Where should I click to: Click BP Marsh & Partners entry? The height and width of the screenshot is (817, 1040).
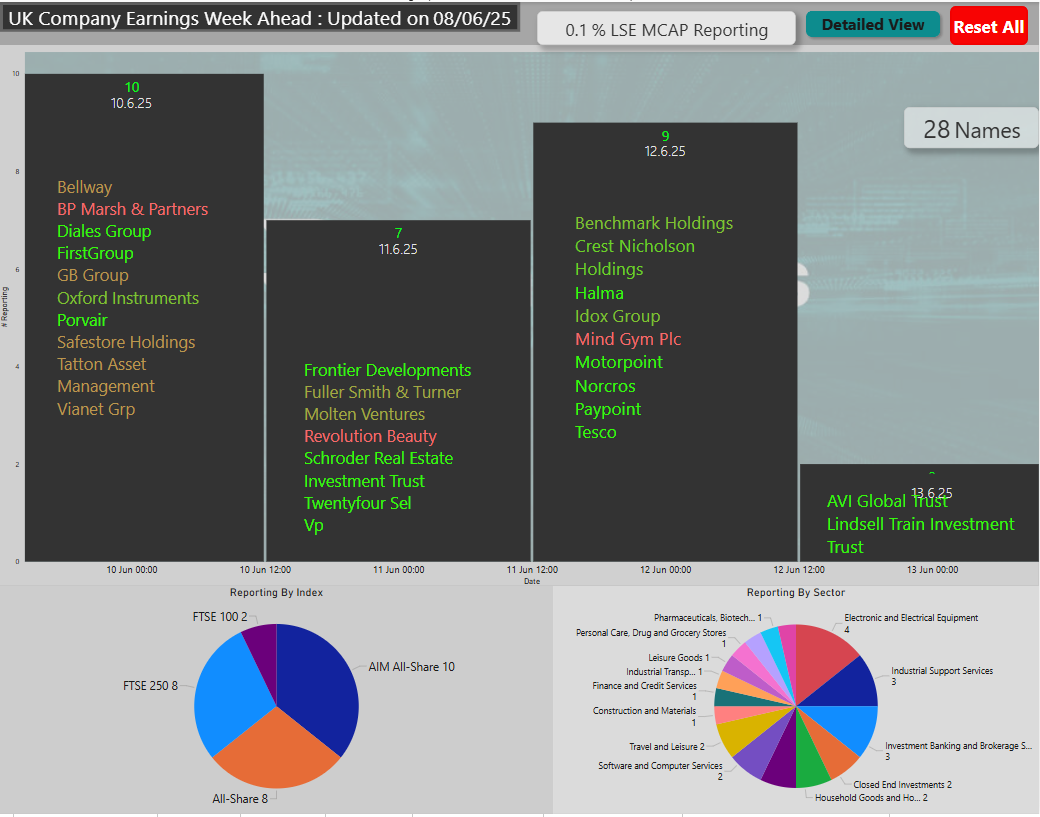coord(132,209)
